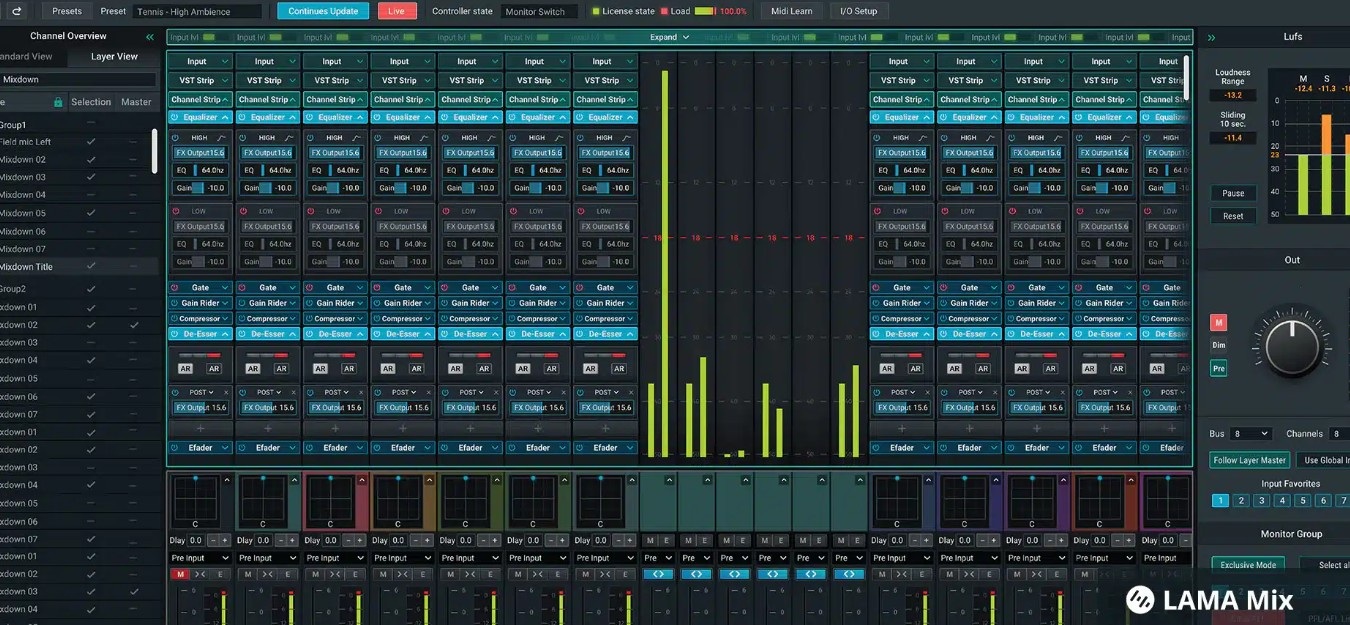
Task: Click the red Live button
Action: click(397, 12)
